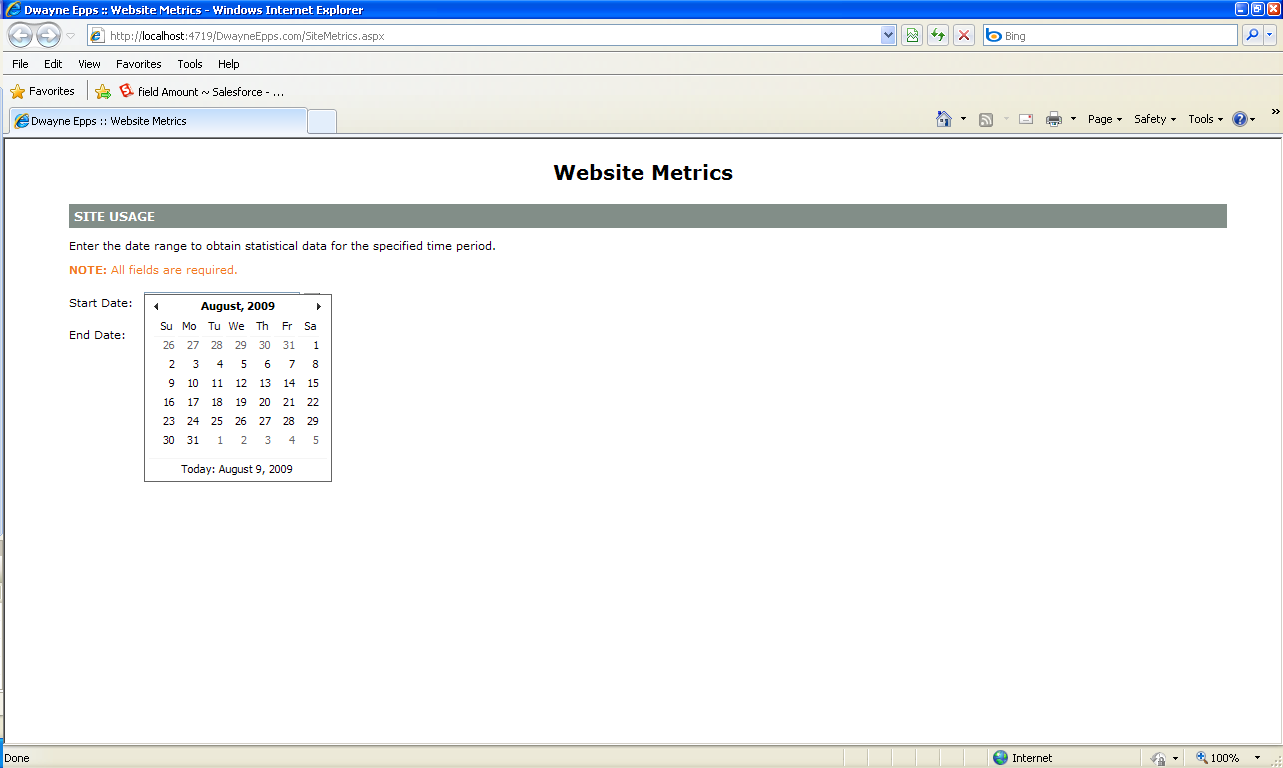The image size is (1283, 768).
Task: Open search provider options dropdown
Action: [x=1270, y=35]
